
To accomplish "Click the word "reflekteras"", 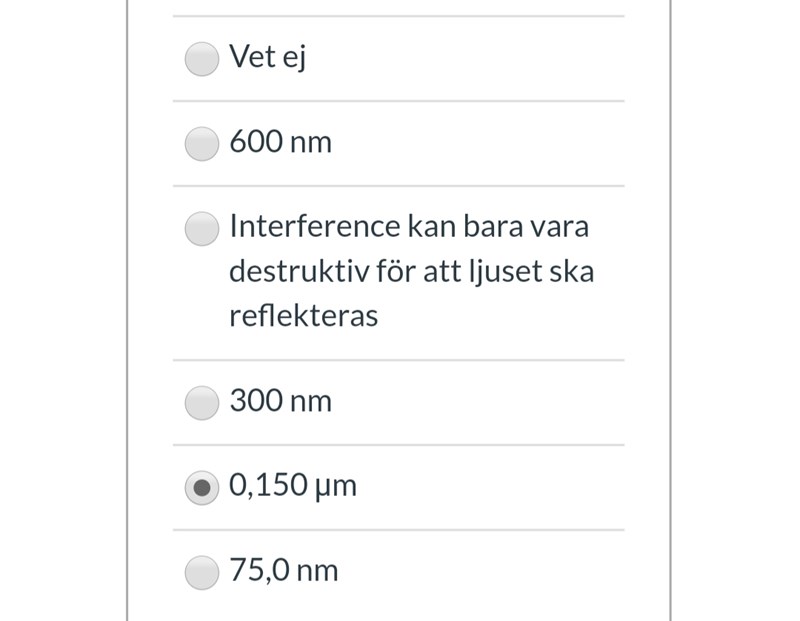I will point(303,316).
